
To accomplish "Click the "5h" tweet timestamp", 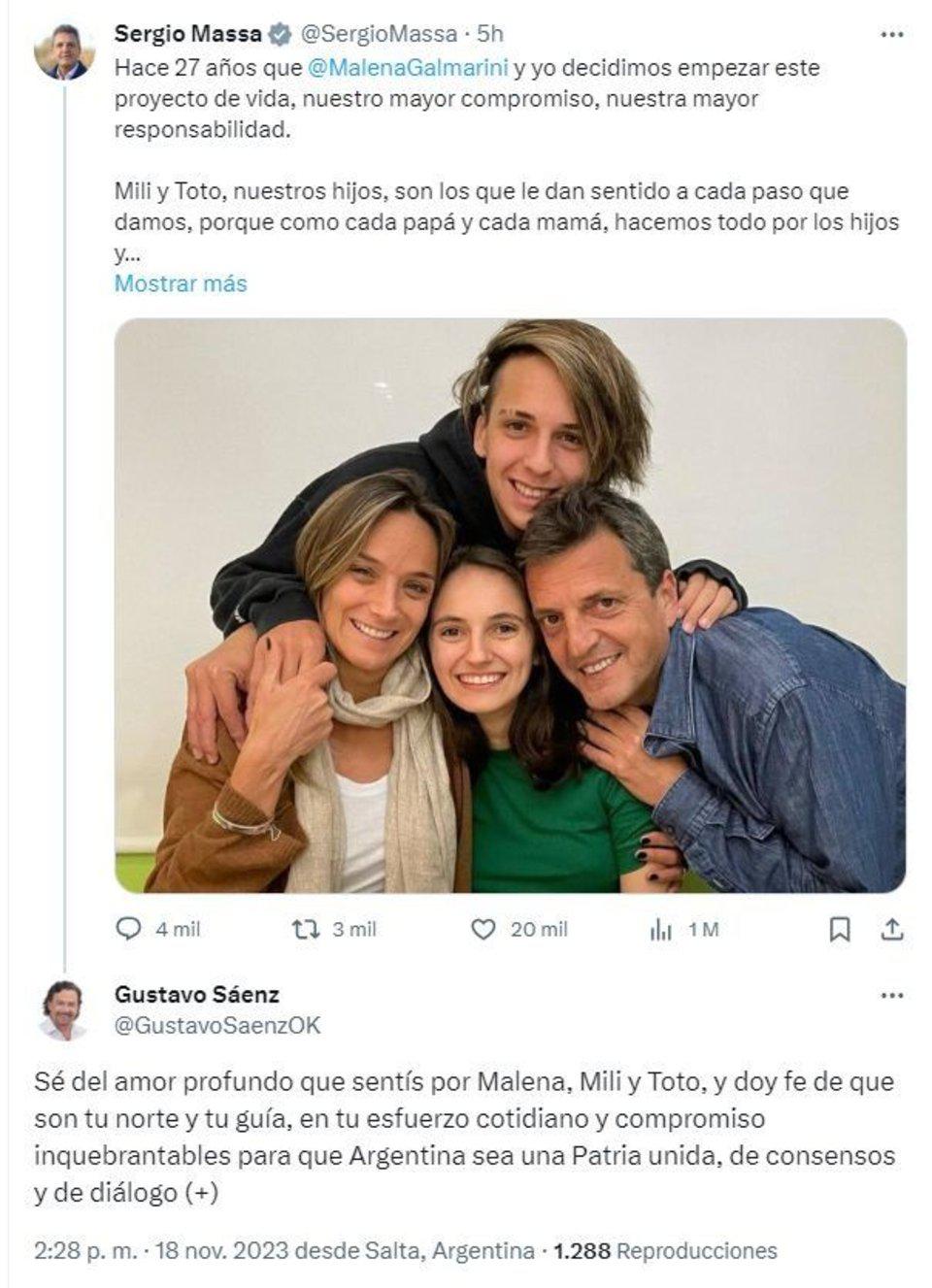I will coord(490,34).
